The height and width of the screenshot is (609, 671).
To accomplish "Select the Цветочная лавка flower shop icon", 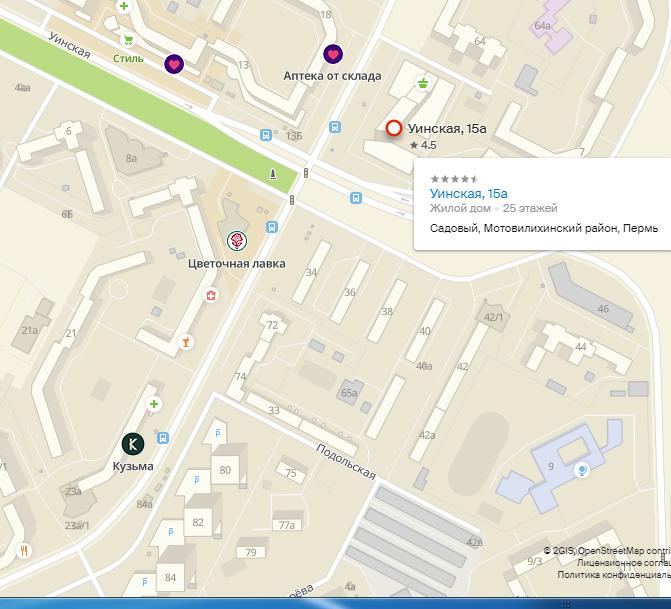I will [237, 240].
